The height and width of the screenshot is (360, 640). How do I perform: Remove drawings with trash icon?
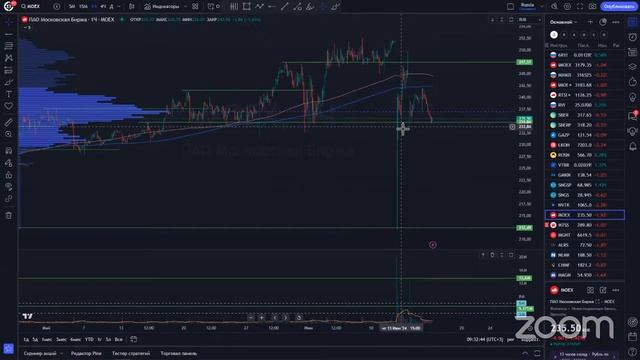click(x=9, y=215)
